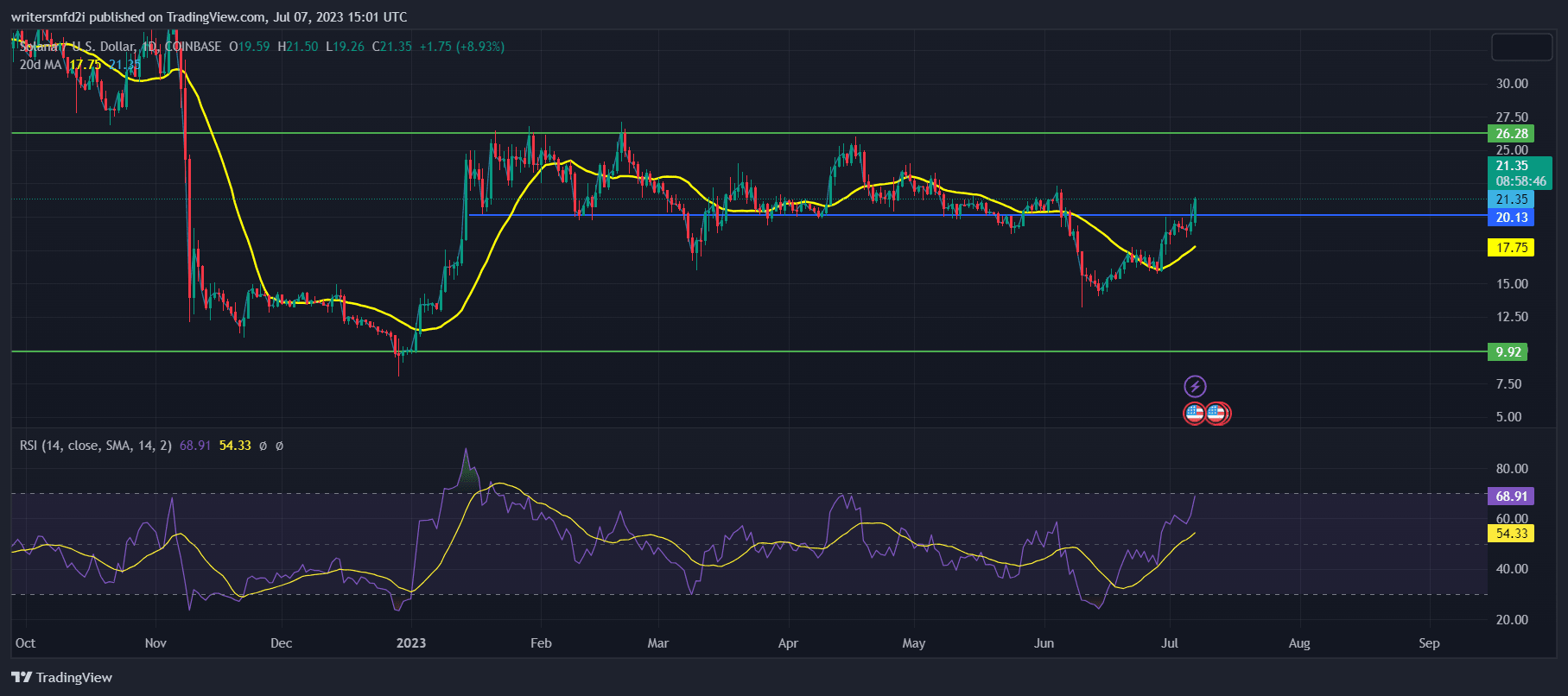
Task: Click the purple lightning bolt event icon
Action: (1194, 386)
